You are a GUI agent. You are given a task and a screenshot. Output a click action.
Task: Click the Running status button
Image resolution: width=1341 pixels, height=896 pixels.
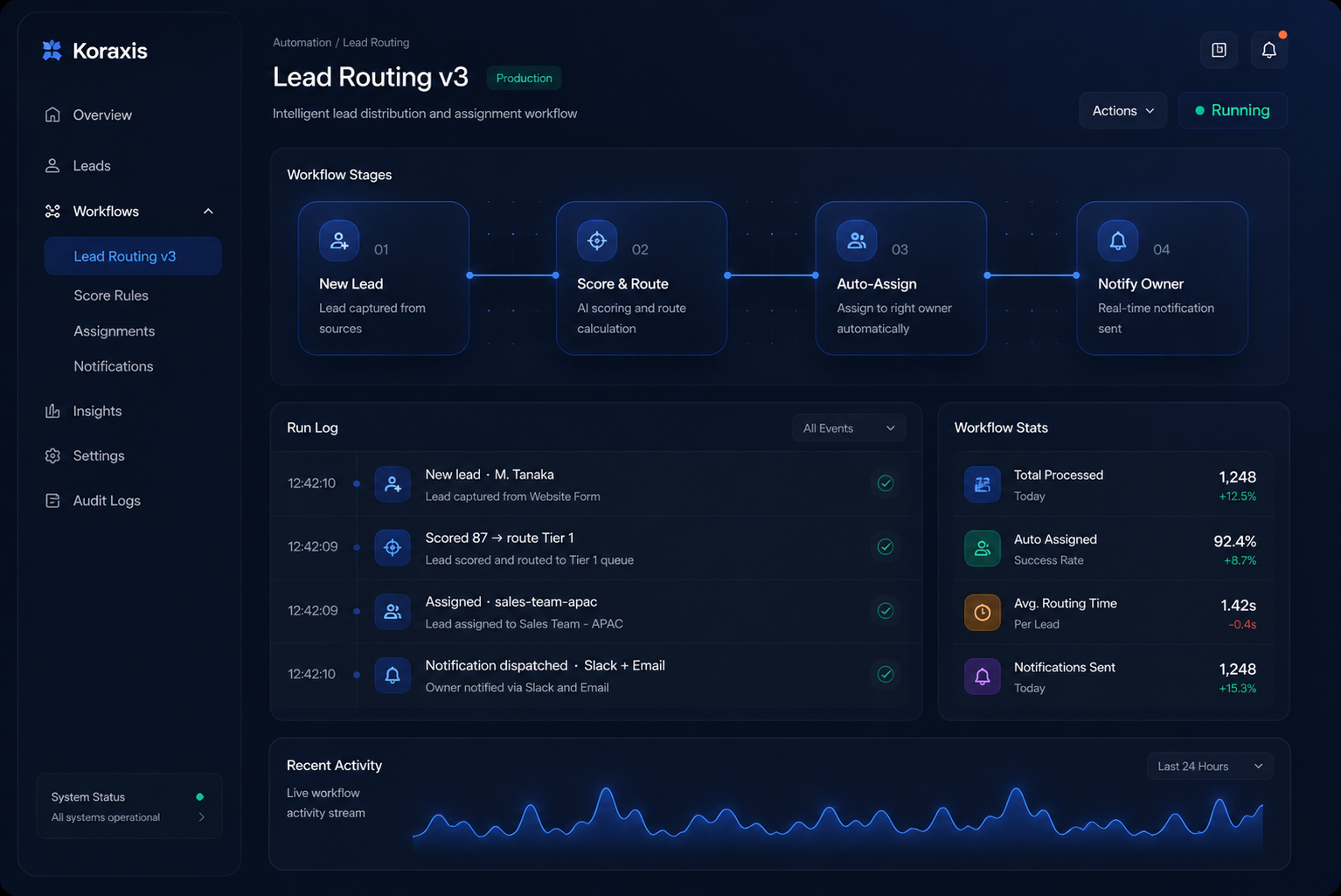tap(1232, 111)
